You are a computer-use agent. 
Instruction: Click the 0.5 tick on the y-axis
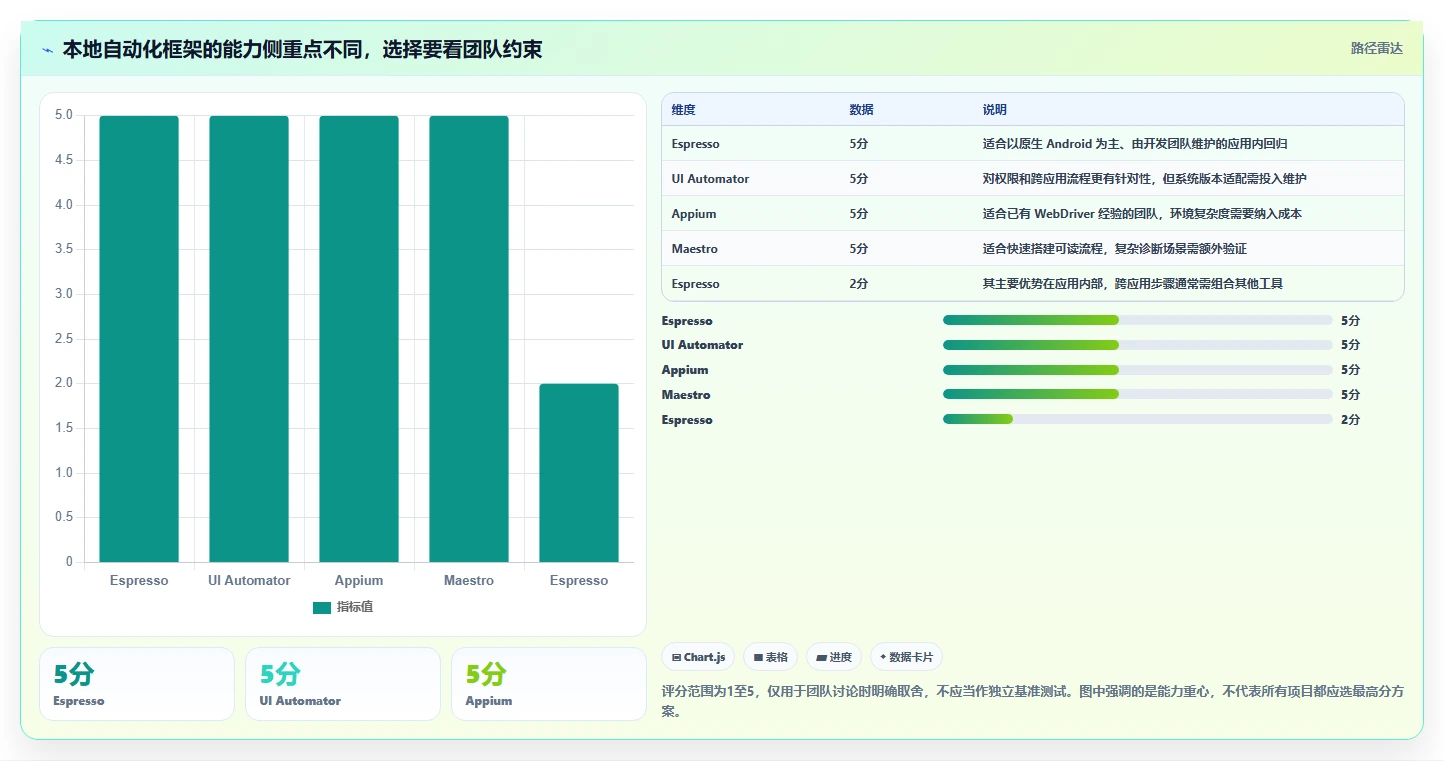[63, 517]
